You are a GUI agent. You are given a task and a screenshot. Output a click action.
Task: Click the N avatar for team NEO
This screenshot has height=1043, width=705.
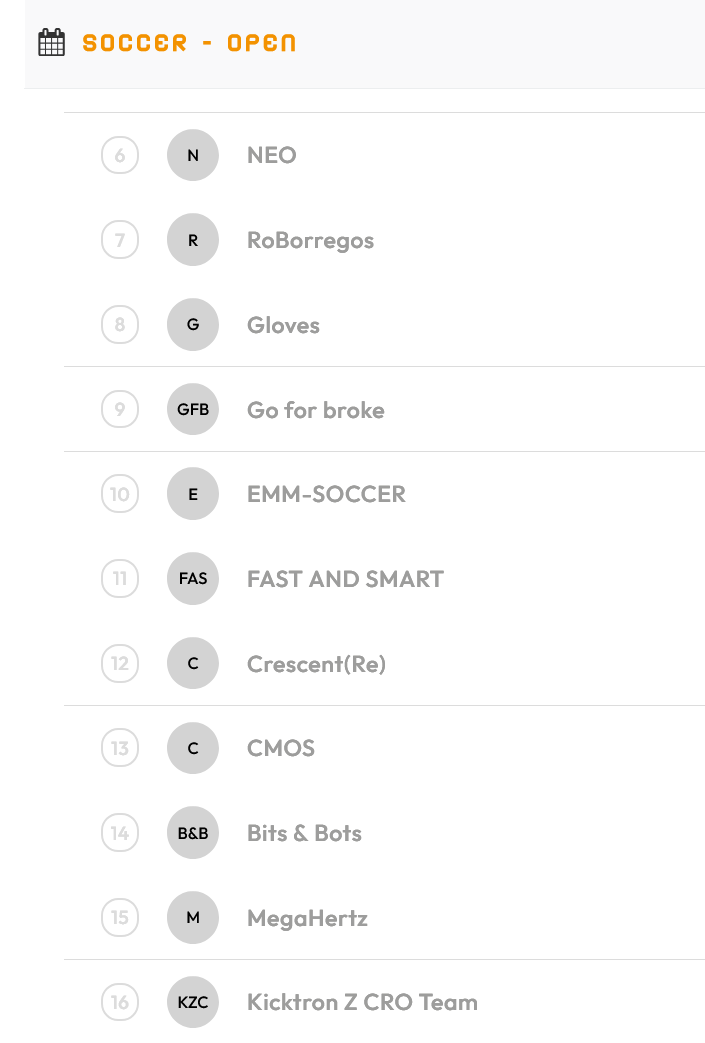point(193,155)
